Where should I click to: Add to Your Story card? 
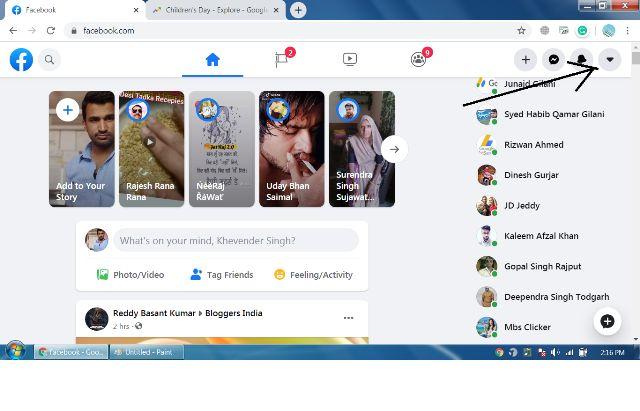pos(82,149)
